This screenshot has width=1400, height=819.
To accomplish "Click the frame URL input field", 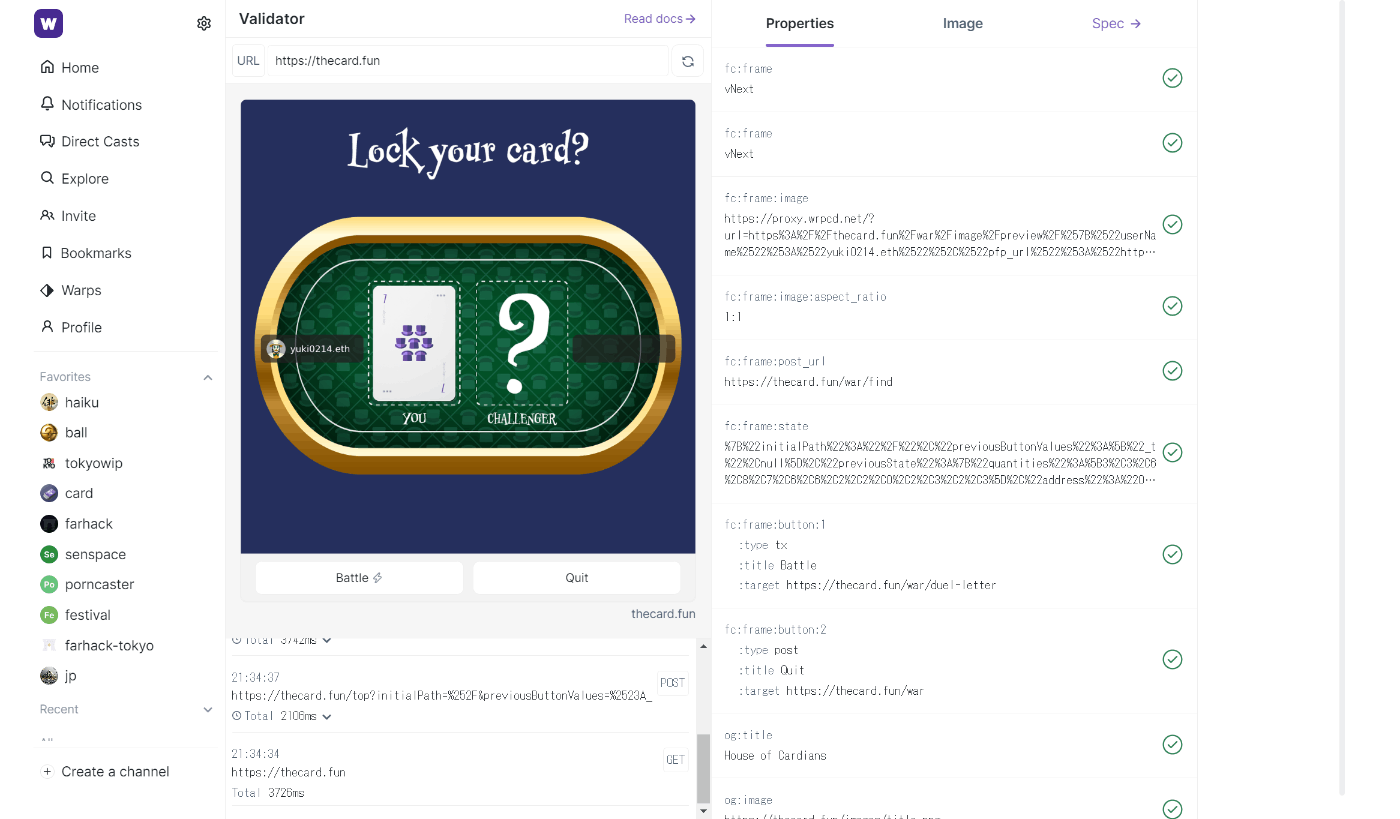I will [467, 61].
